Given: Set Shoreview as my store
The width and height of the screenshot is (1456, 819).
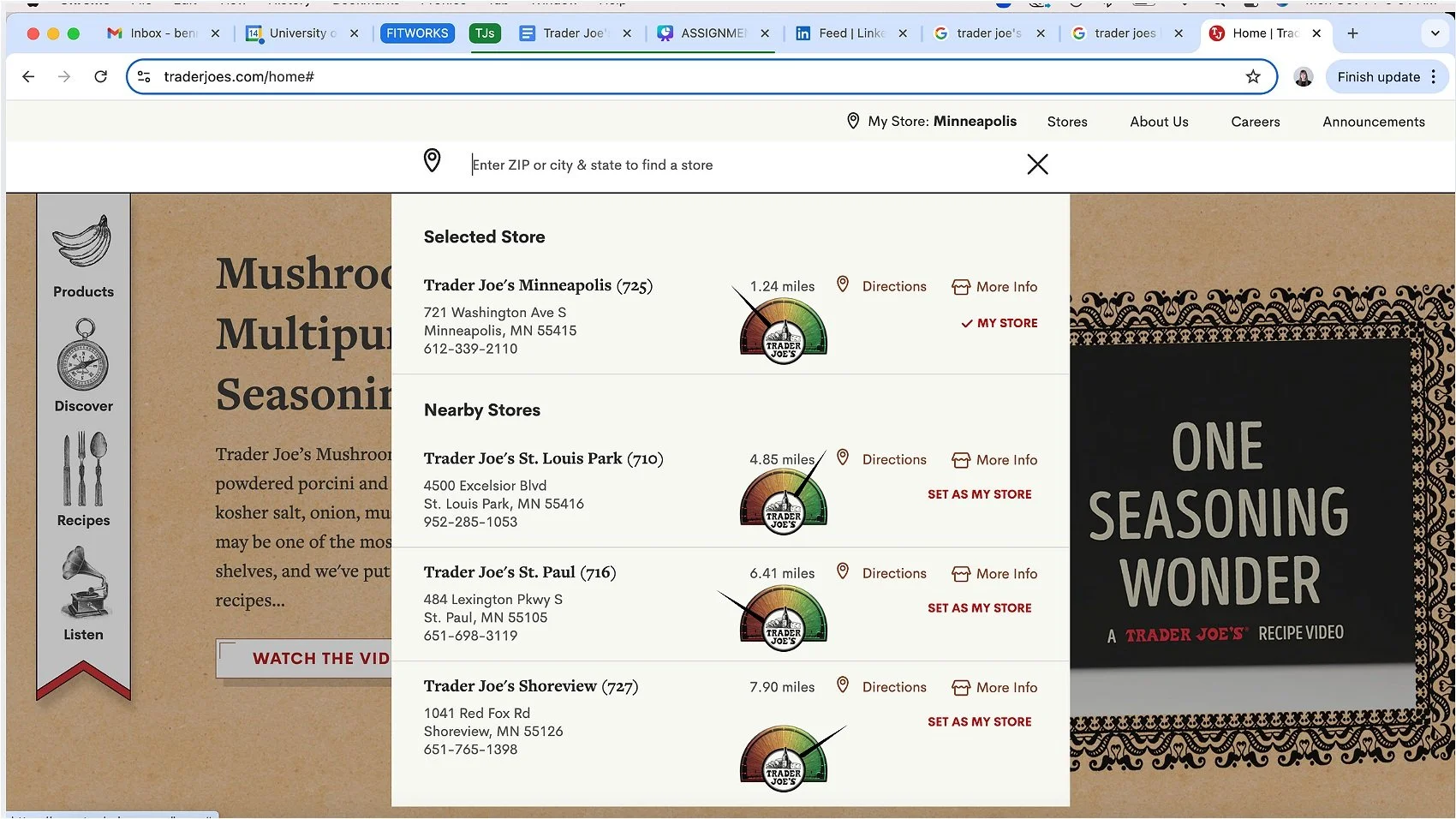Looking at the screenshot, I should coord(980,722).
